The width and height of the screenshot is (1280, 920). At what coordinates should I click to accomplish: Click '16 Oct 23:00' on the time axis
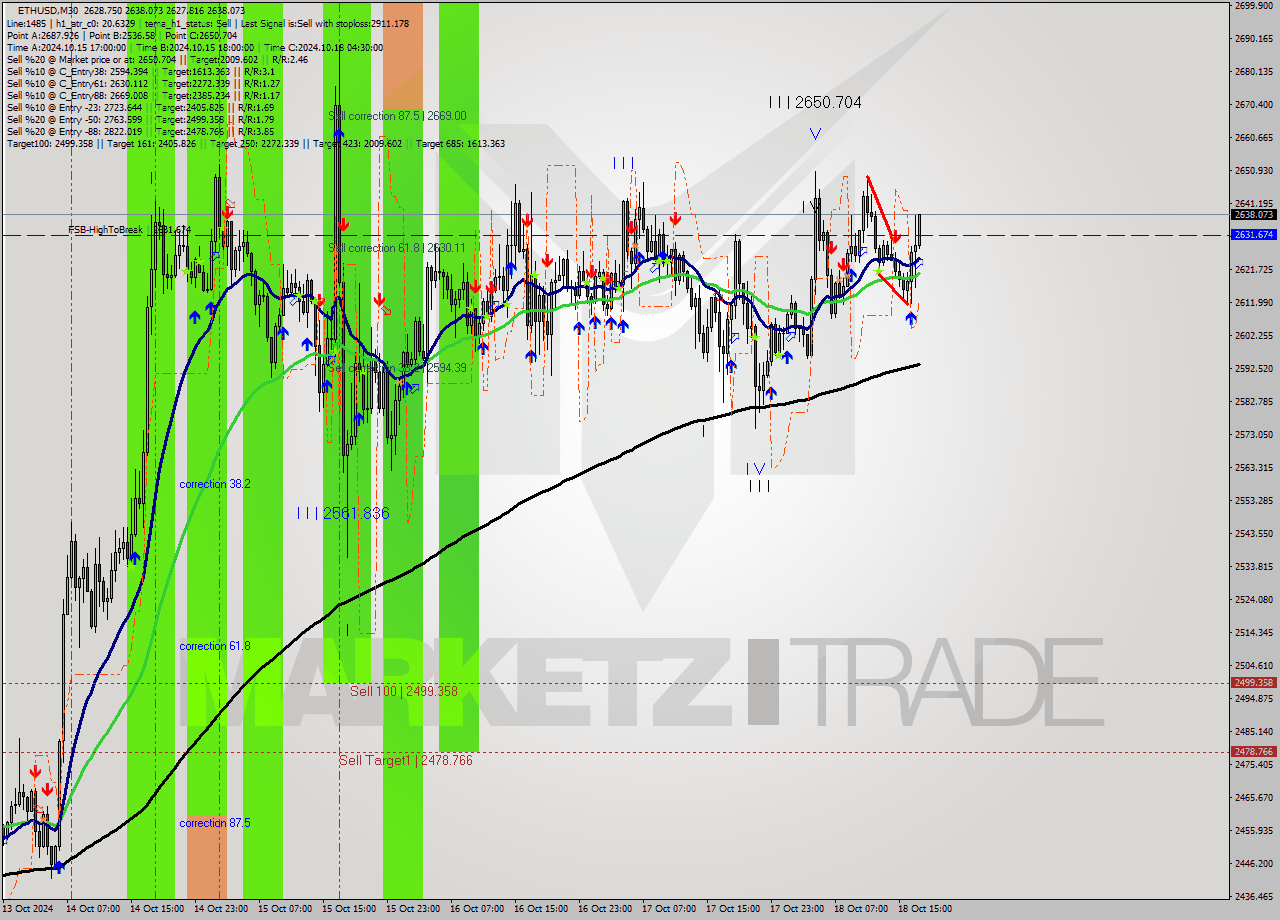[604, 909]
